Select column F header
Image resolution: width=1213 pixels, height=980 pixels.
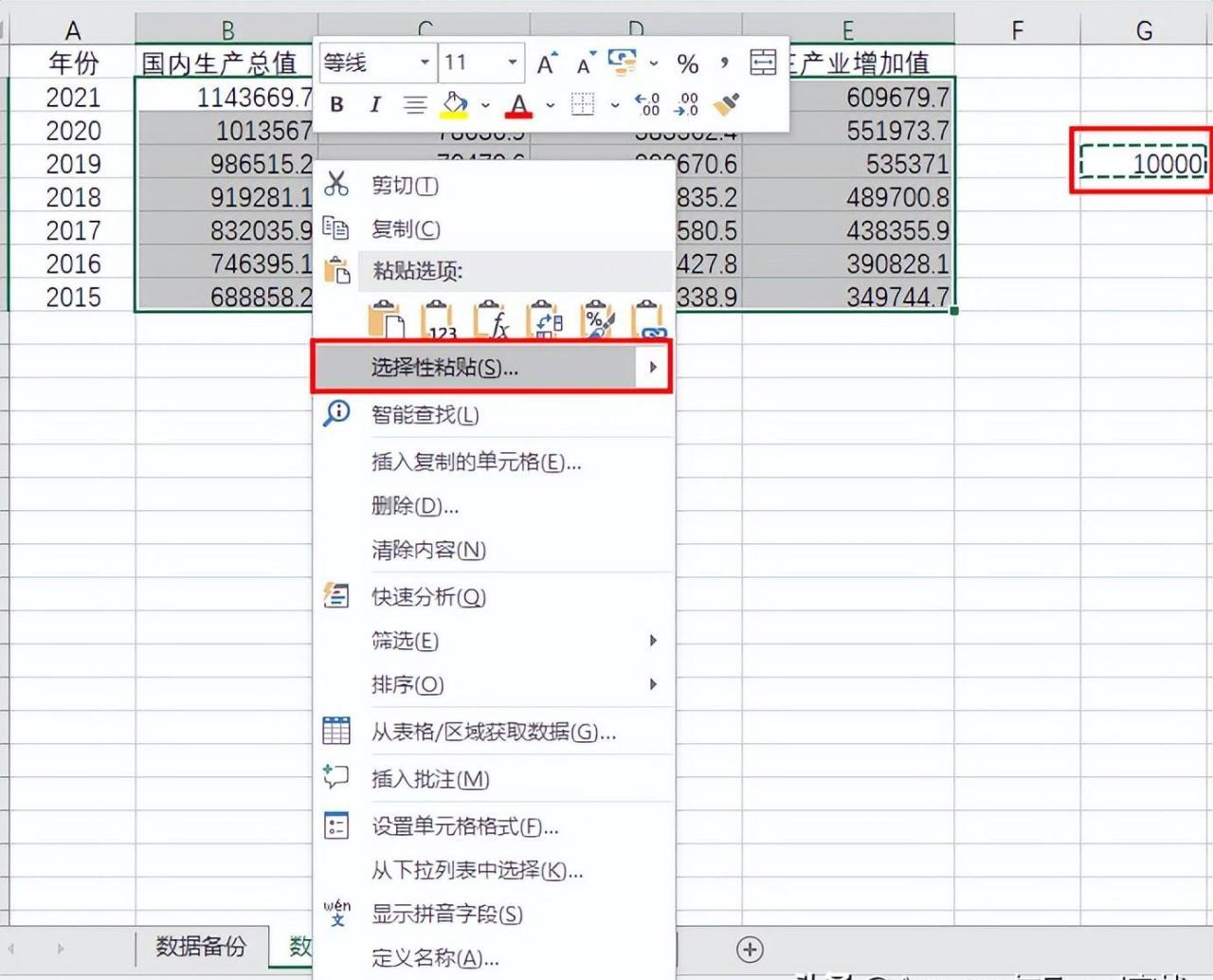(1017, 29)
